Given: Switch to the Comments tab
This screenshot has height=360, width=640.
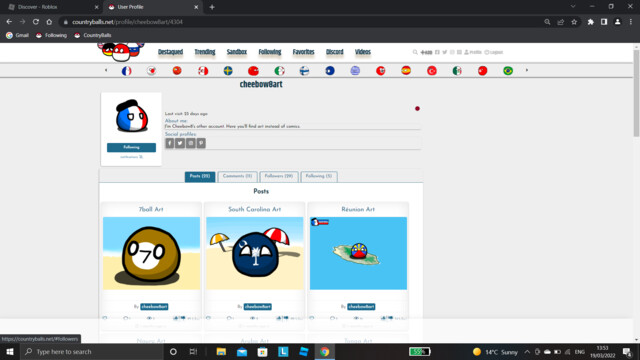Looking at the screenshot, I should (x=237, y=176).
